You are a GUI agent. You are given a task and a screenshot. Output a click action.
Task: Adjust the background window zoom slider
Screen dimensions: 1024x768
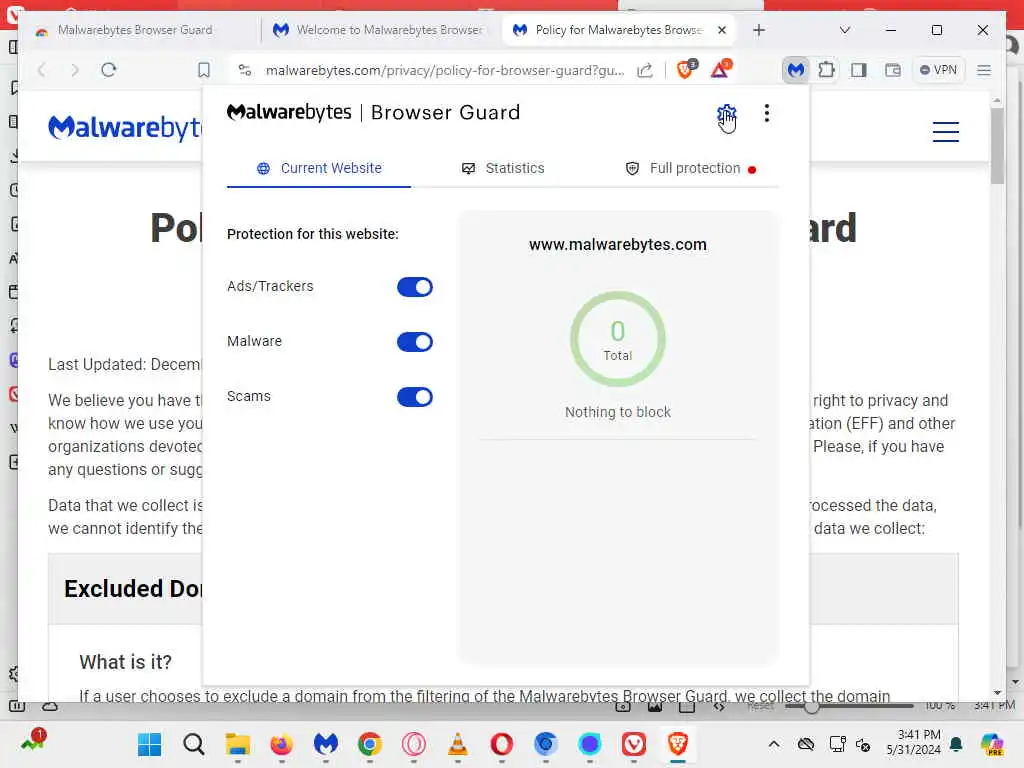point(811,707)
